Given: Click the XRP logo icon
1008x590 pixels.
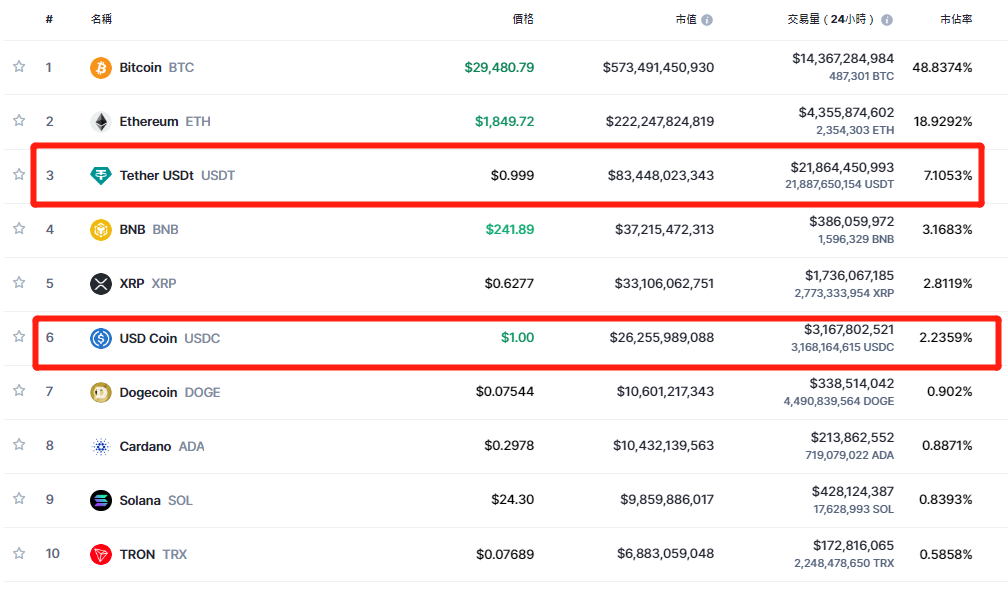Looking at the screenshot, I should (101, 284).
